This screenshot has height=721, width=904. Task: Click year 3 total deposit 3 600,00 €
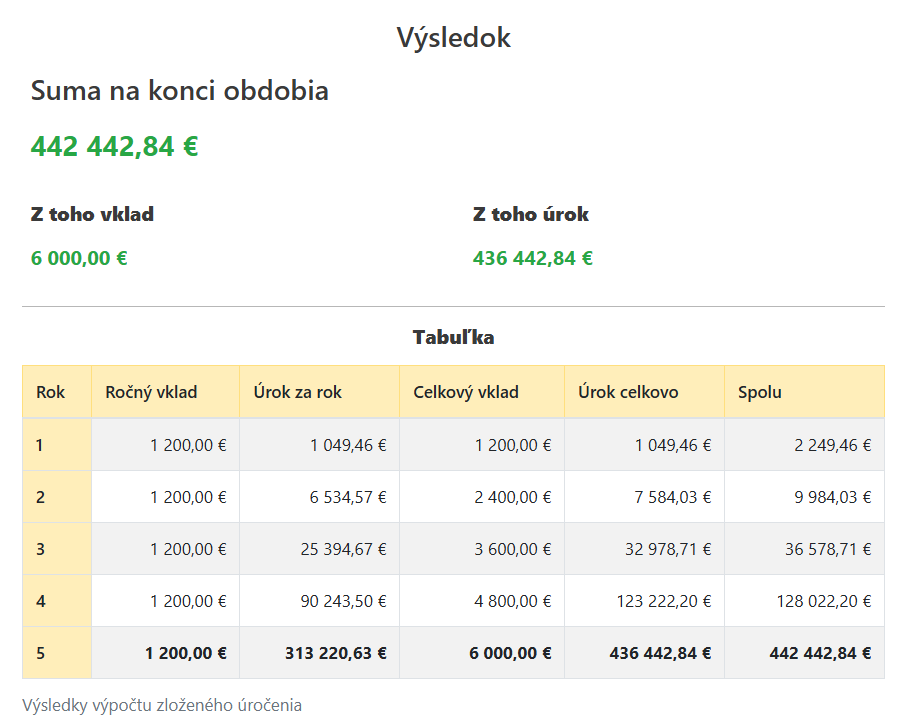click(510, 549)
